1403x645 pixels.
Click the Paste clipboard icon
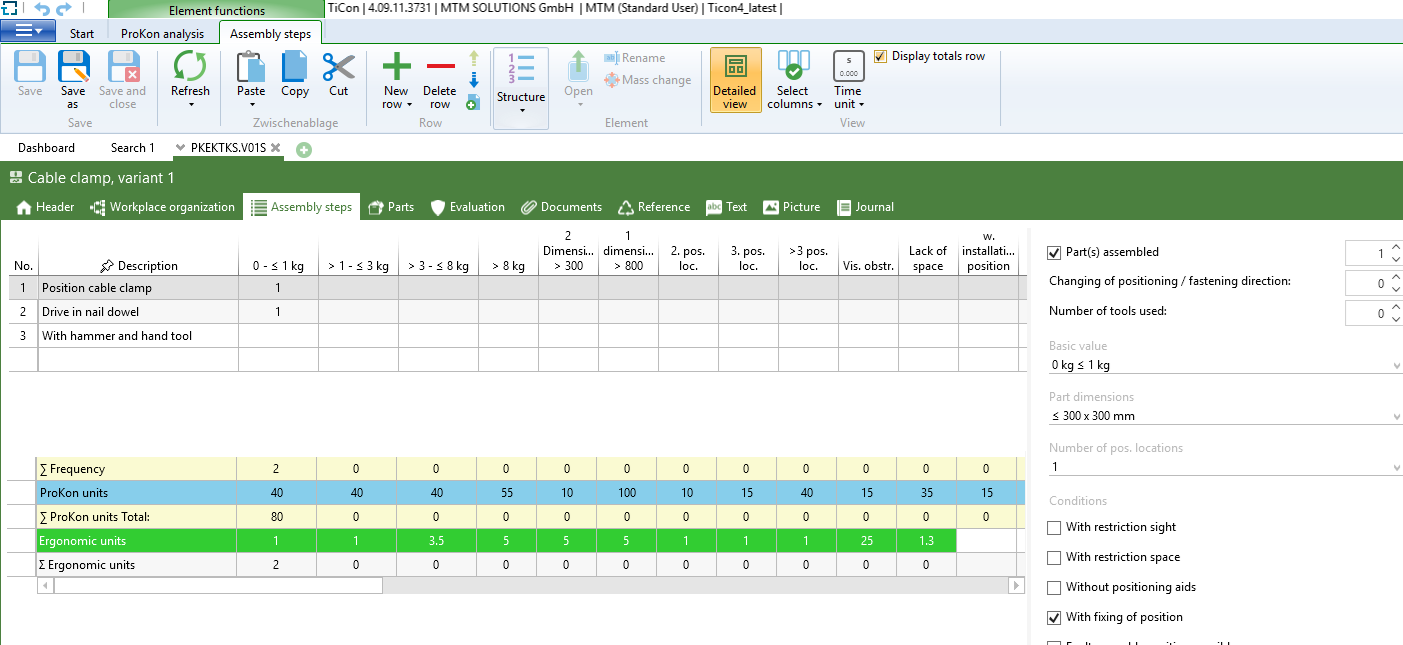(251, 68)
